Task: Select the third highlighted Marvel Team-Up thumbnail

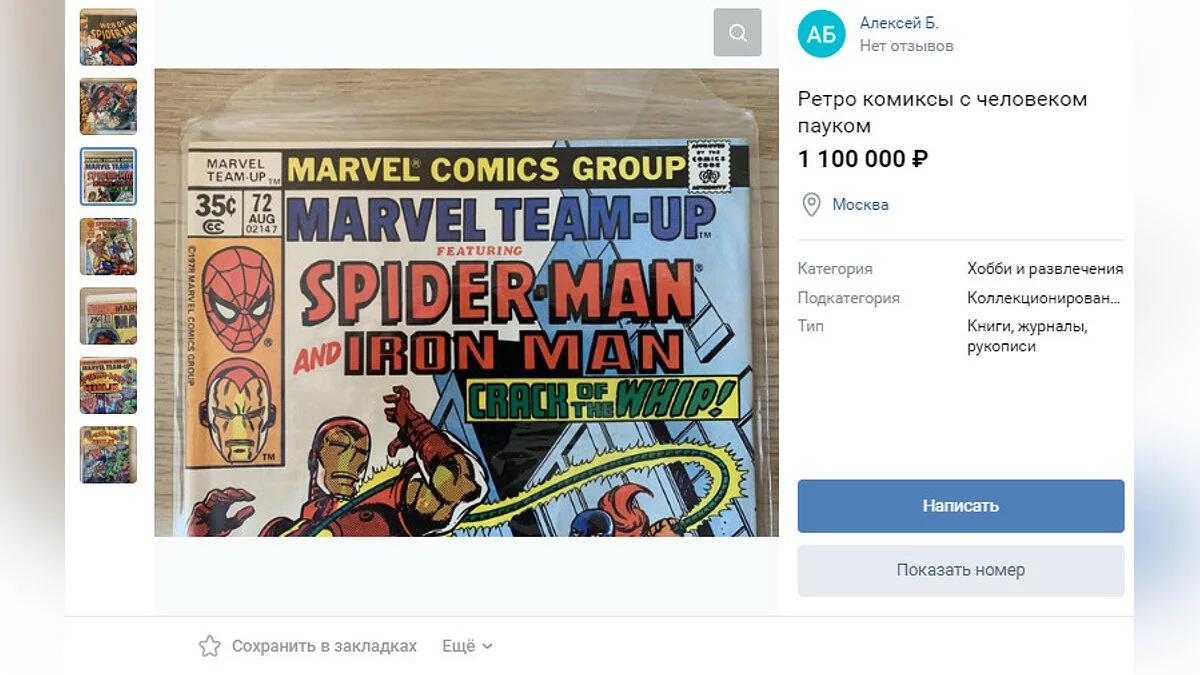Action: tap(108, 176)
